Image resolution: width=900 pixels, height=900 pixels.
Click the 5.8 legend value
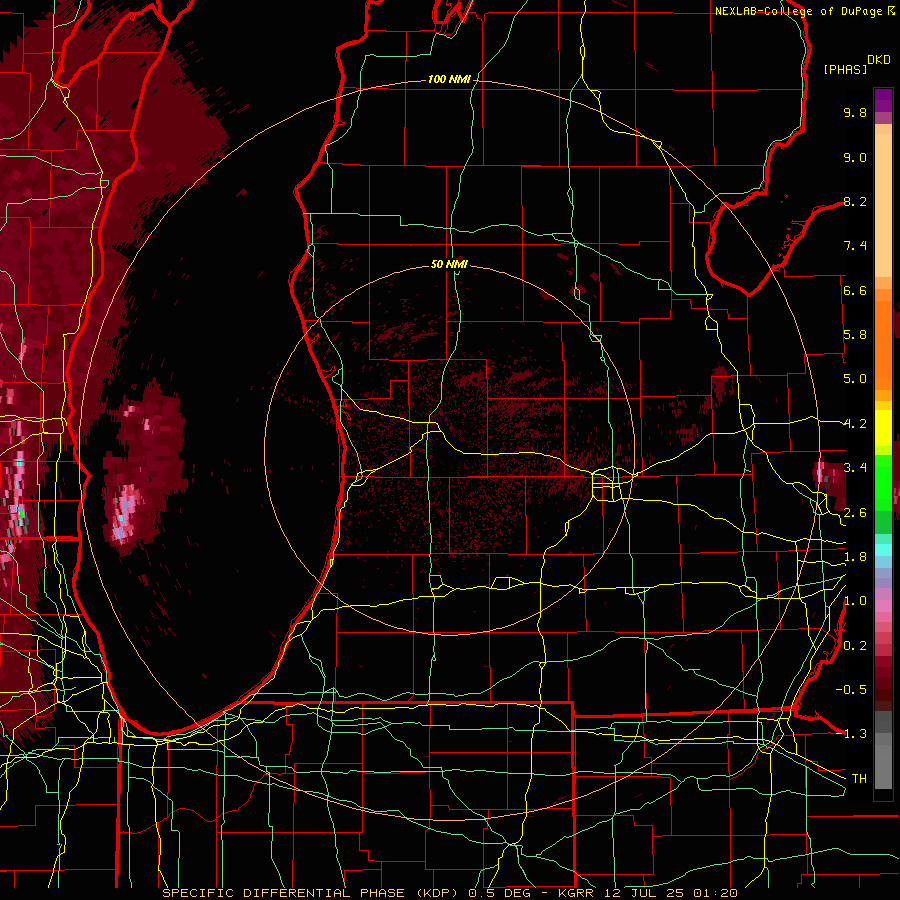pos(855,335)
